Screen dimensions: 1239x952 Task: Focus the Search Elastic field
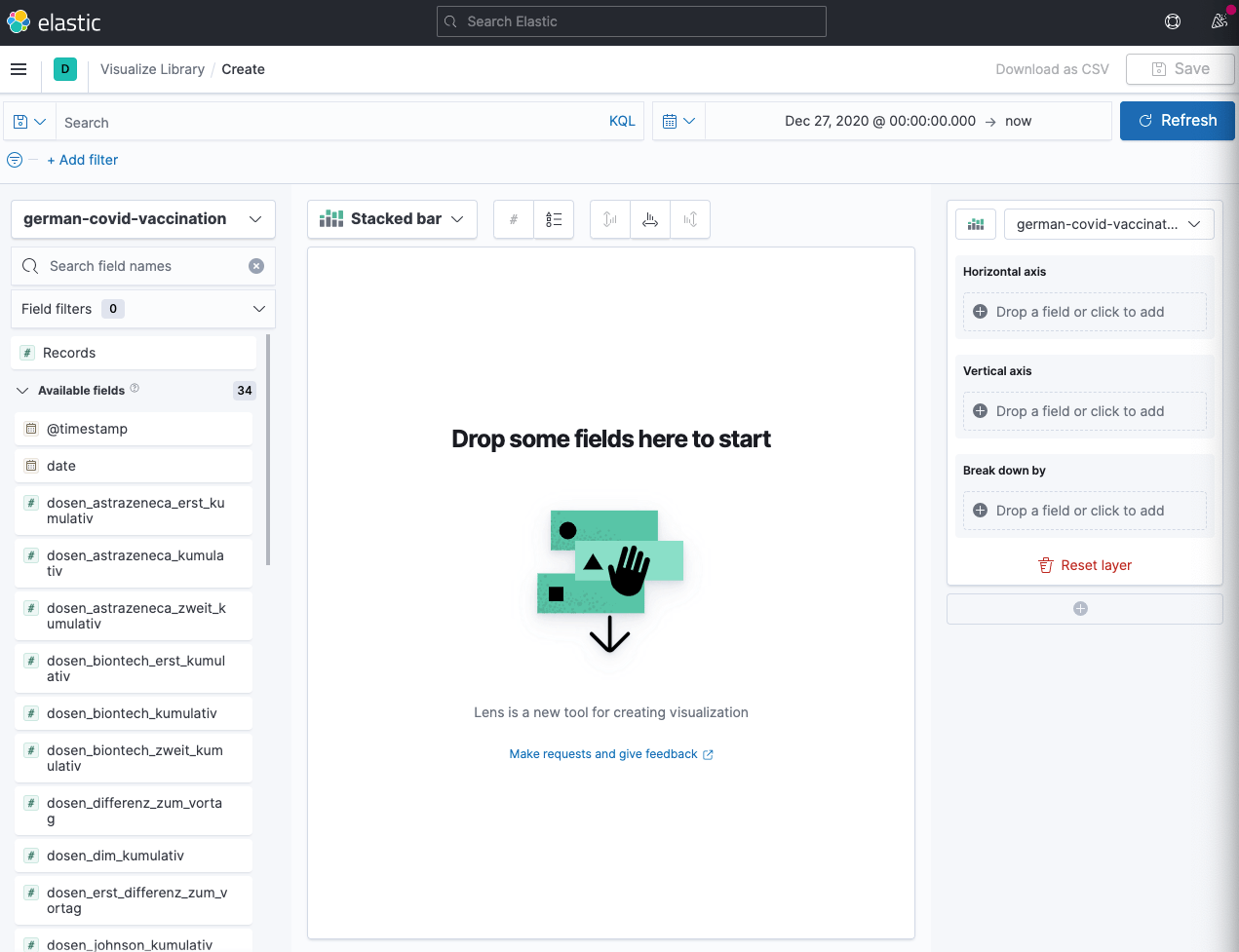(632, 21)
